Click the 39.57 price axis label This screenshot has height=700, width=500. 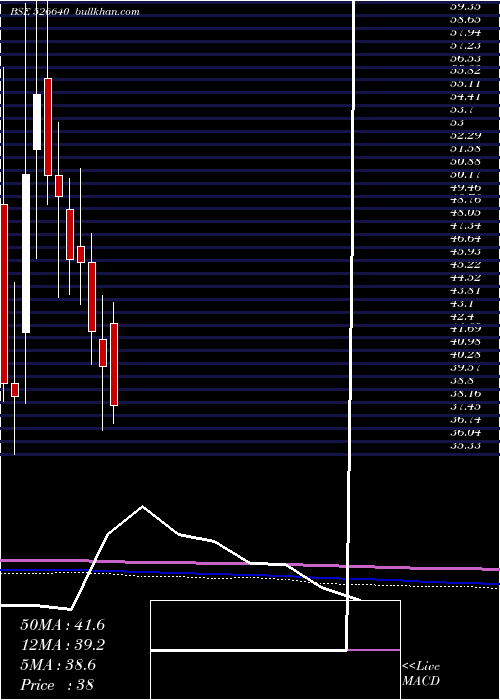point(465,367)
